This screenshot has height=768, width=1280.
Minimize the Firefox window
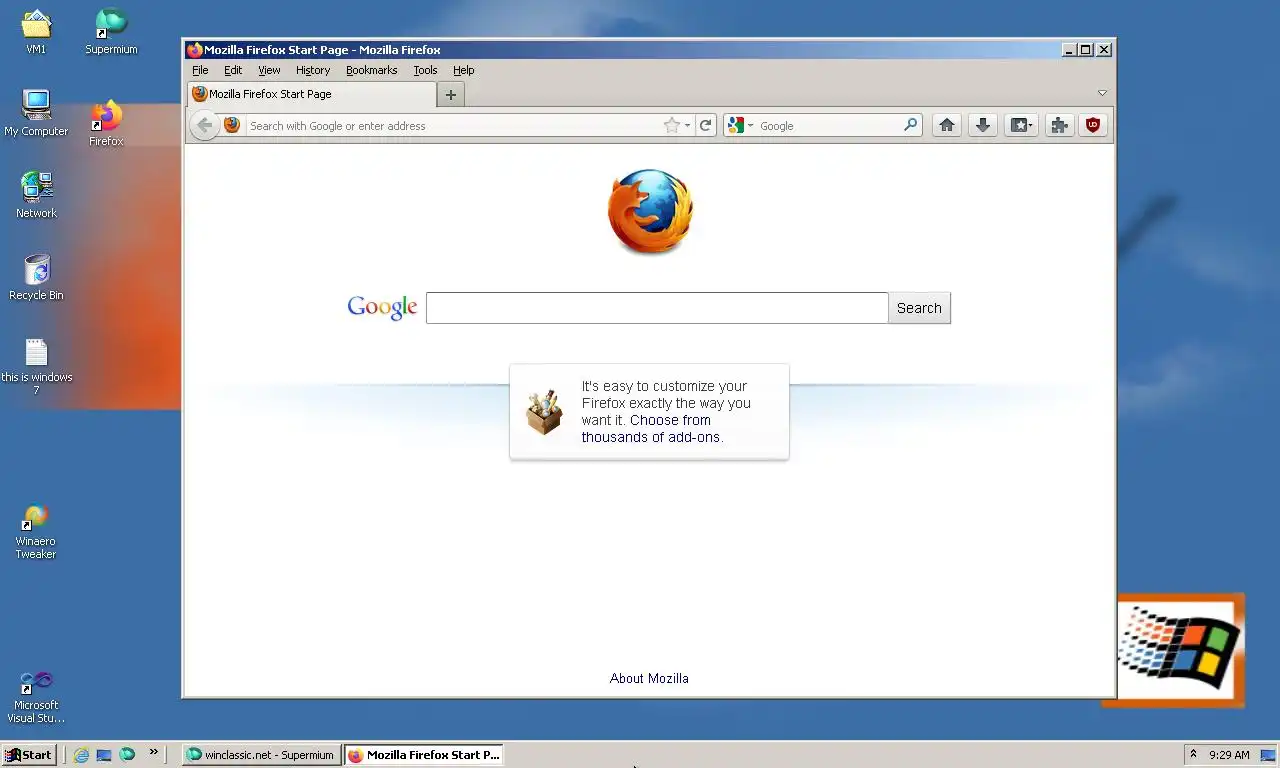point(1068,50)
